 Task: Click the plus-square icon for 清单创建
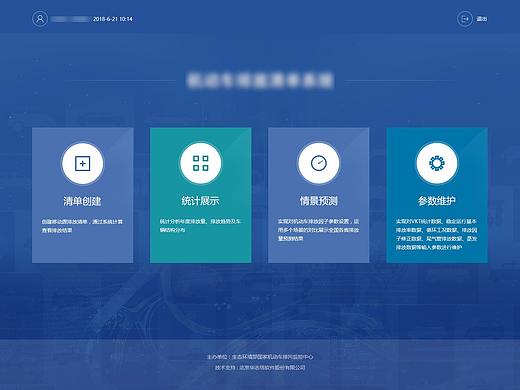click(83, 164)
